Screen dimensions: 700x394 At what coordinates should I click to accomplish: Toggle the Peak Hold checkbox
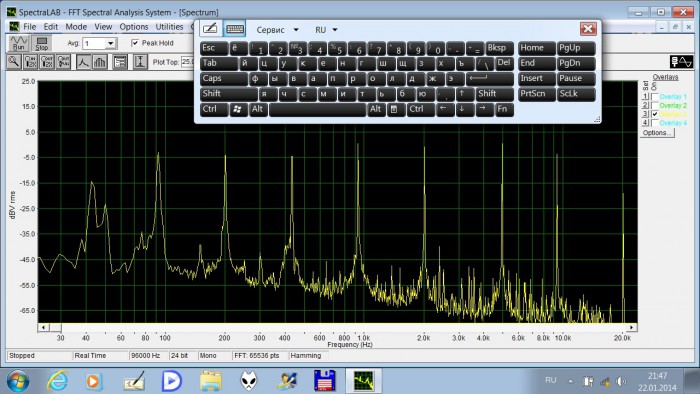click(x=135, y=43)
